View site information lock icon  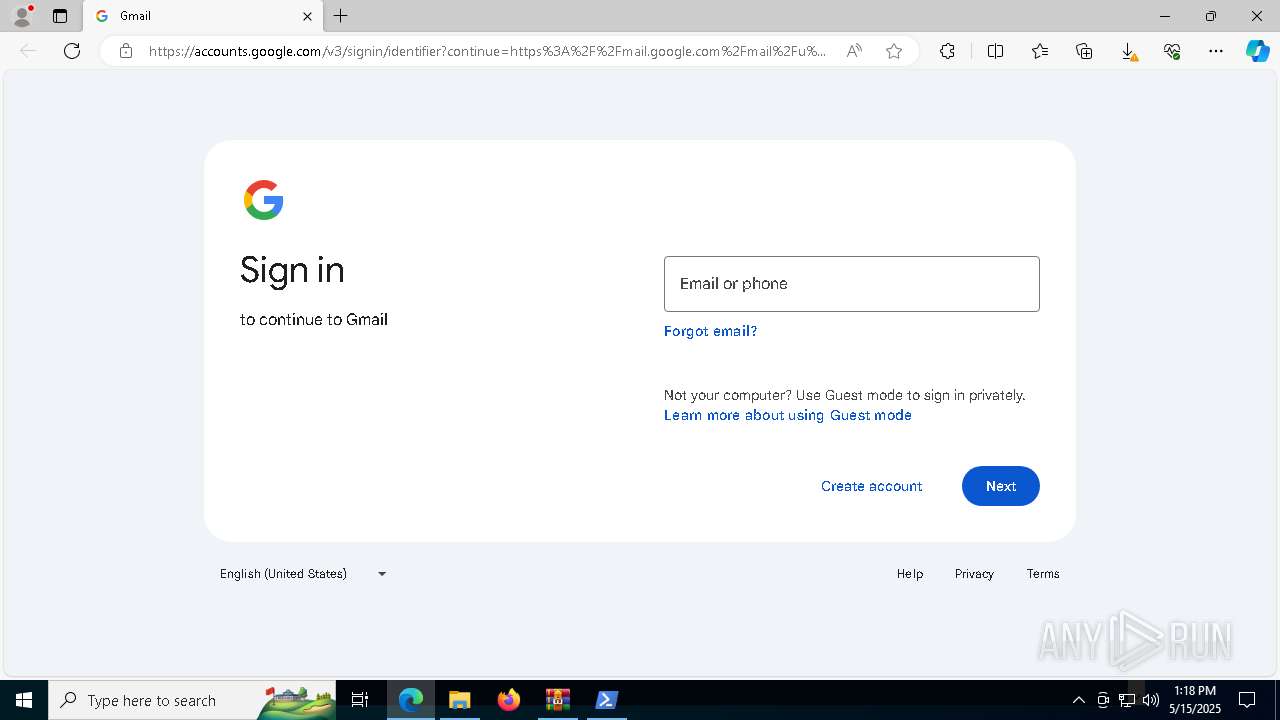click(x=126, y=51)
